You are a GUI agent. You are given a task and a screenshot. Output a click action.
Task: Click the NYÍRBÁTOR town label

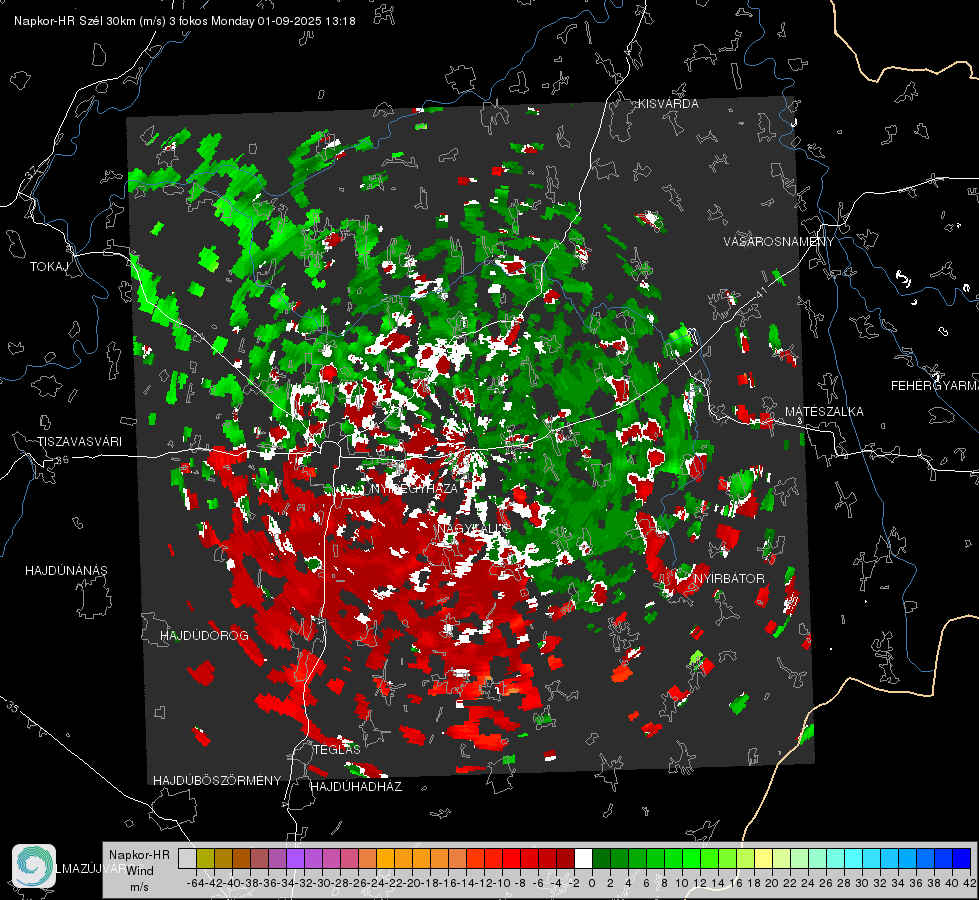coord(729,578)
